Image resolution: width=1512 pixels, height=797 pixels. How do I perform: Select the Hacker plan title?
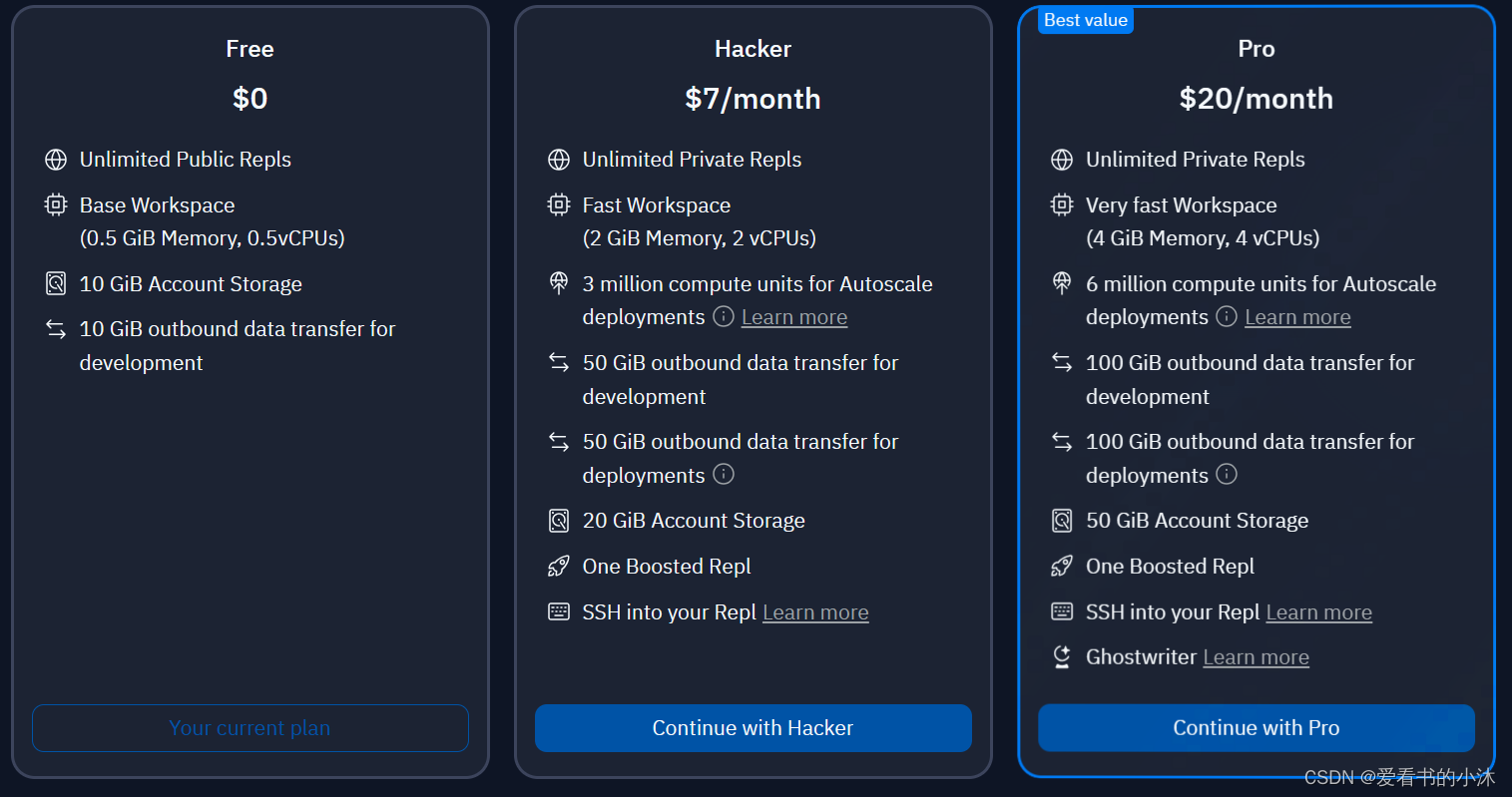point(753,49)
